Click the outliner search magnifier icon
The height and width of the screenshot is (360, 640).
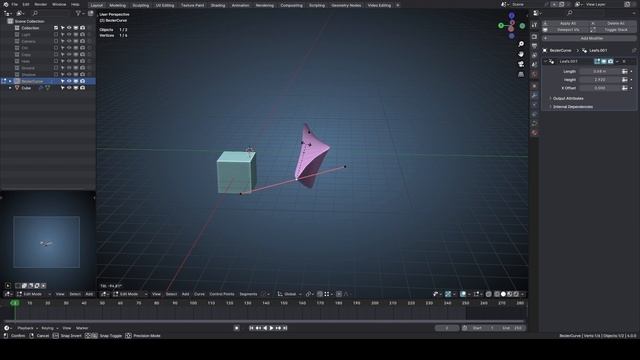[x=35, y=13]
